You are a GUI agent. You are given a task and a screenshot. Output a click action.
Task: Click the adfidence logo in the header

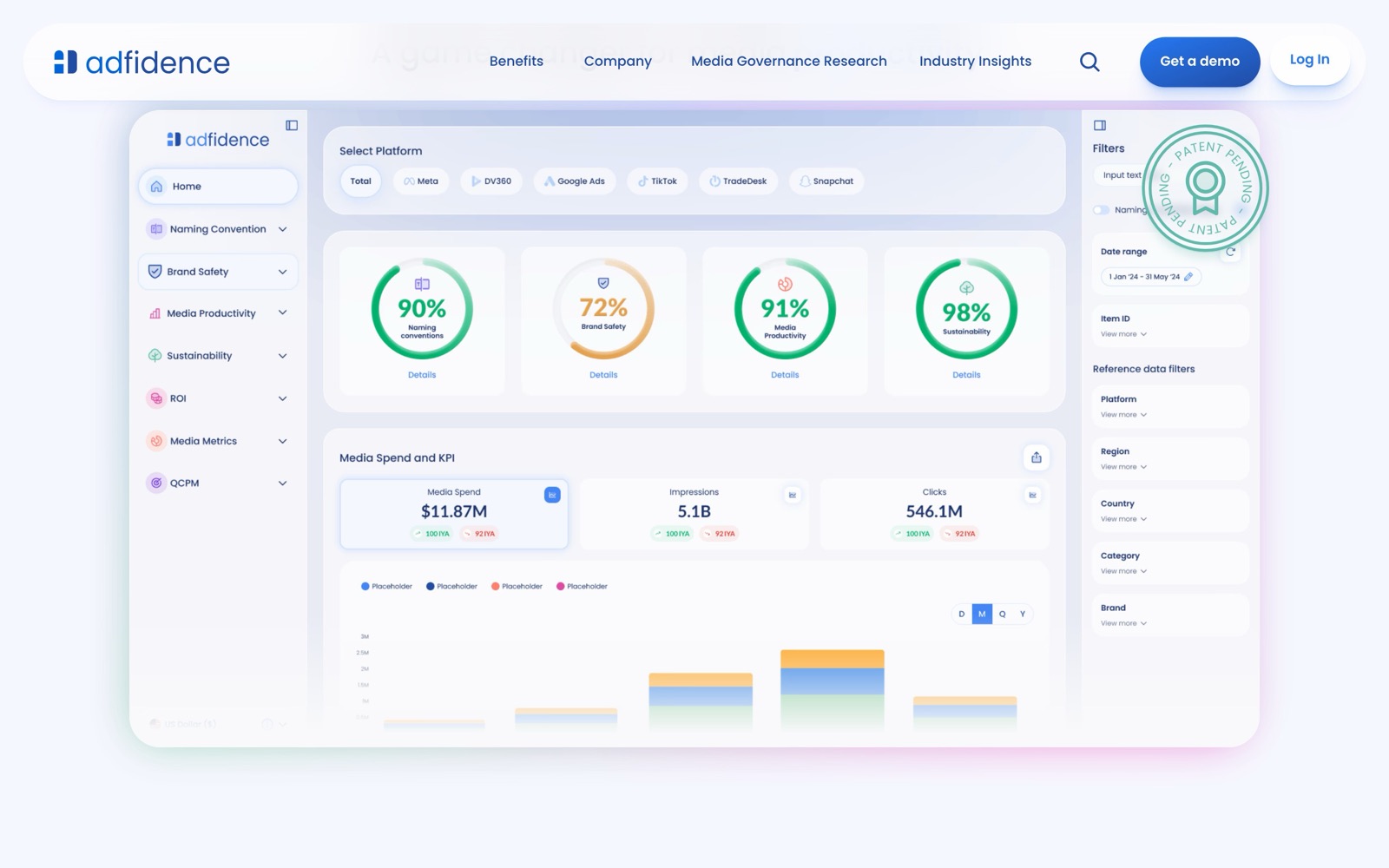coord(142,62)
